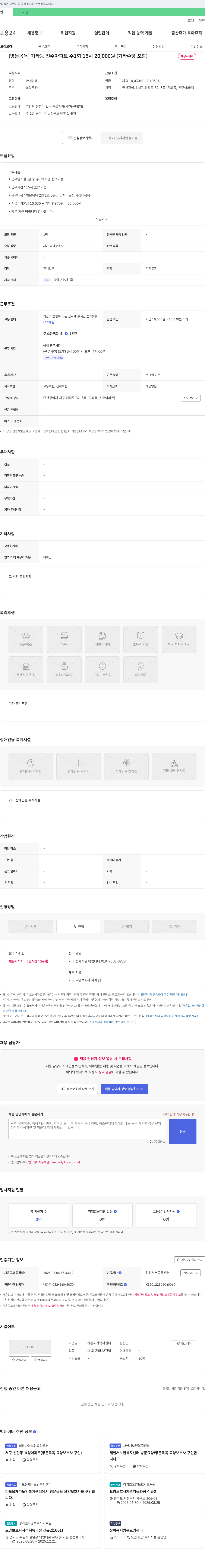Open 희망나눔노인요양센터 recommended job card
The image size is (205, 1568).
click(x=50, y=1456)
